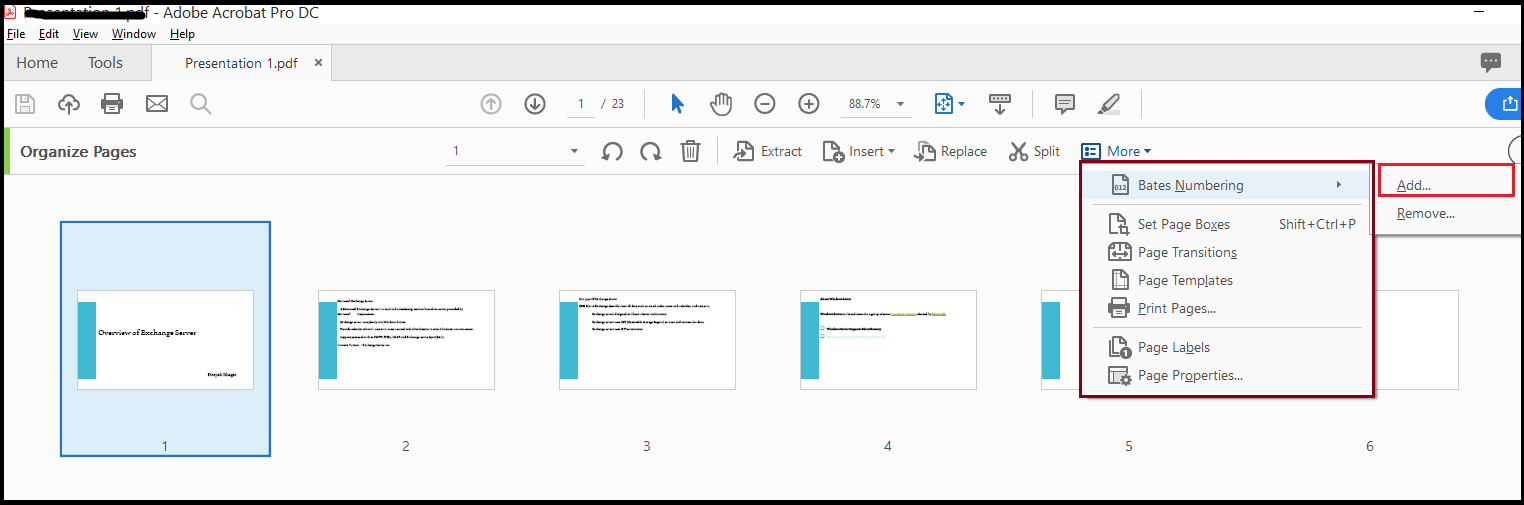The height and width of the screenshot is (505, 1524).
Task: Click the scrolling mode keyboard icon
Action: click(1000, 104)
